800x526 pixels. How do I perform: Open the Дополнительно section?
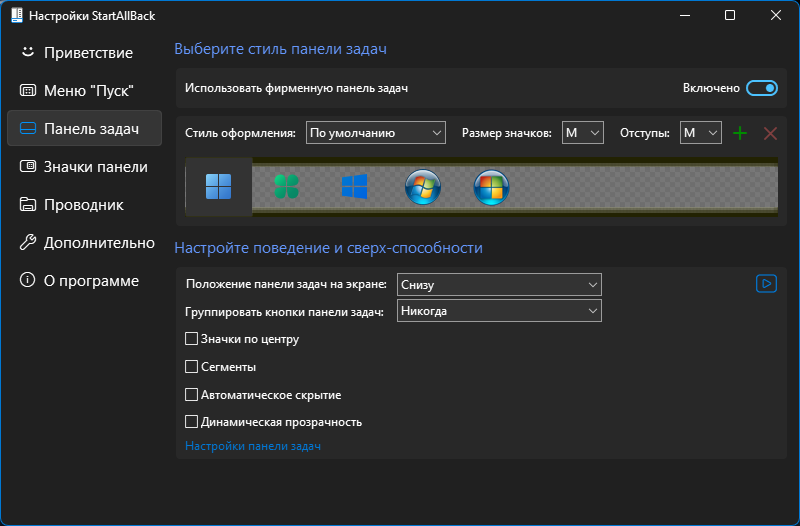pyautogui.click(x=84, y=242)
